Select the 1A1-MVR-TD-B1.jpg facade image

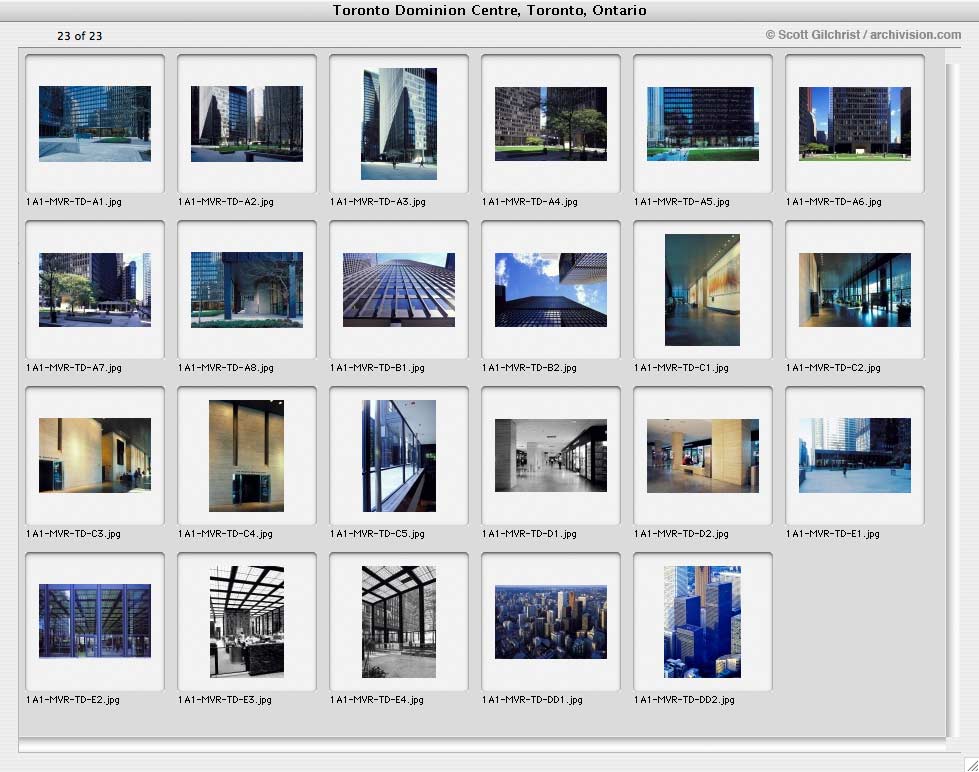pyautogui.click(x=399, y=290)
